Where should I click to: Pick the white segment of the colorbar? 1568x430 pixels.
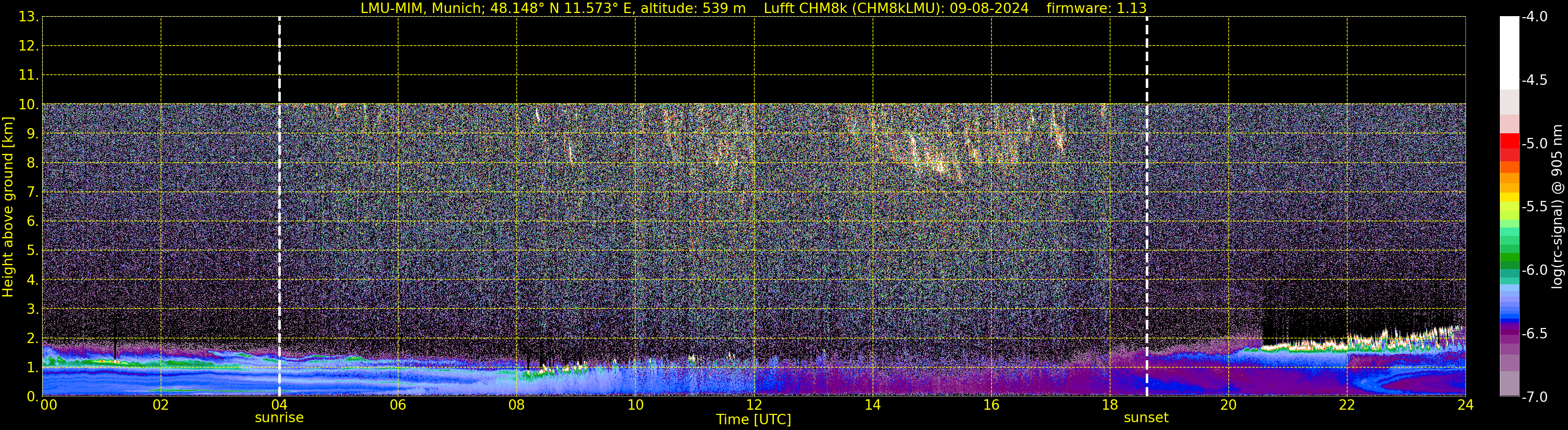[1509, 54]
